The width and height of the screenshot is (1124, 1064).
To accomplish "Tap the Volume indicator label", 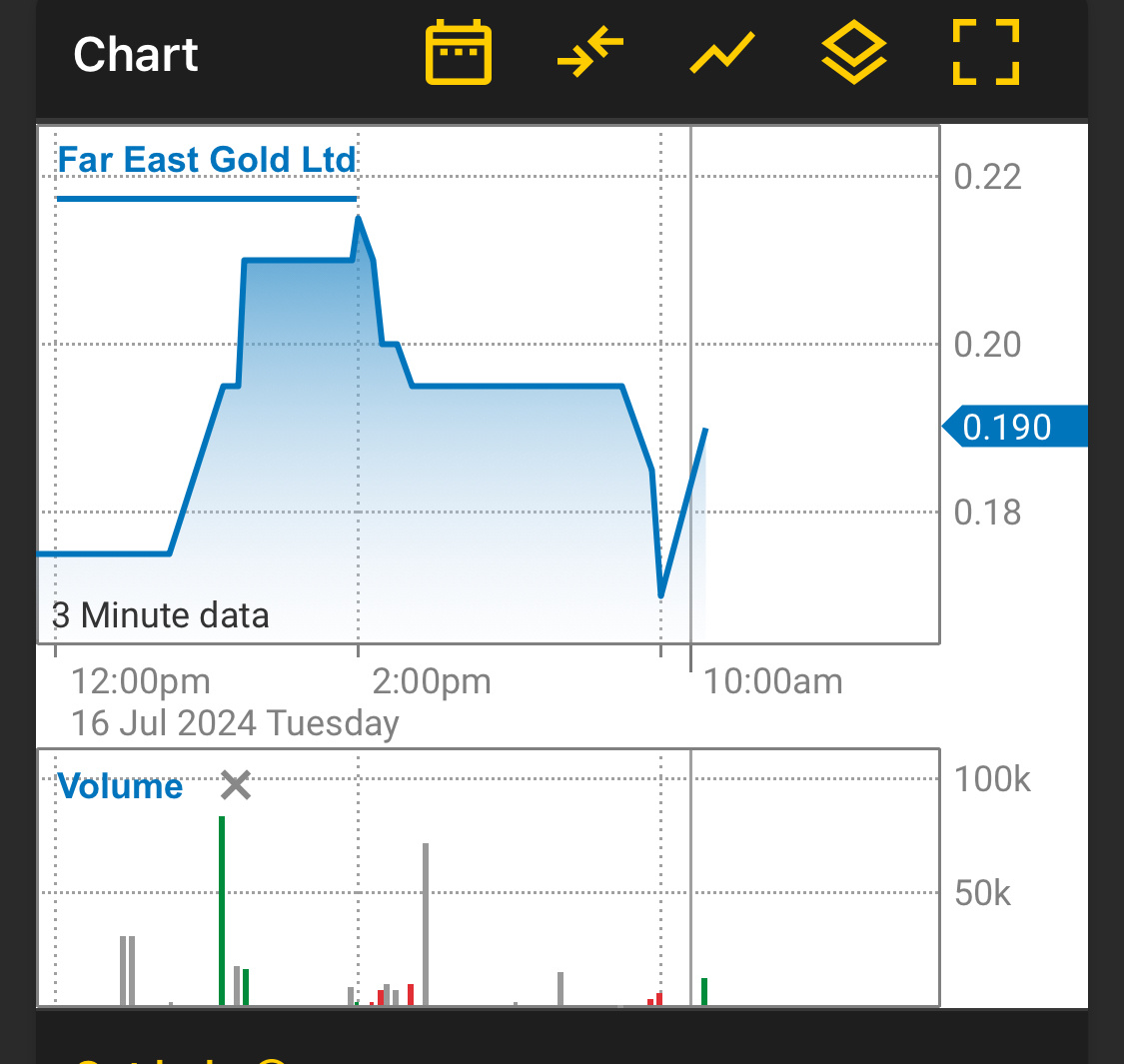I will click(x=120, y=786).
